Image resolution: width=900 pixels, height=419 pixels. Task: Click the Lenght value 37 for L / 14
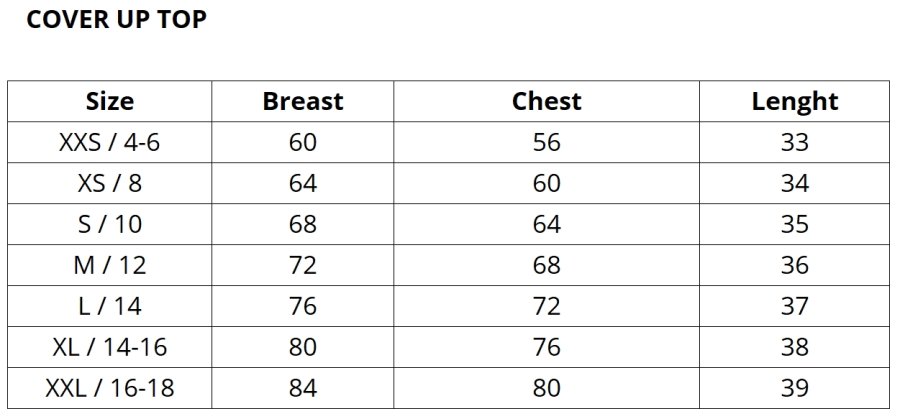click(x=794, y=306)
